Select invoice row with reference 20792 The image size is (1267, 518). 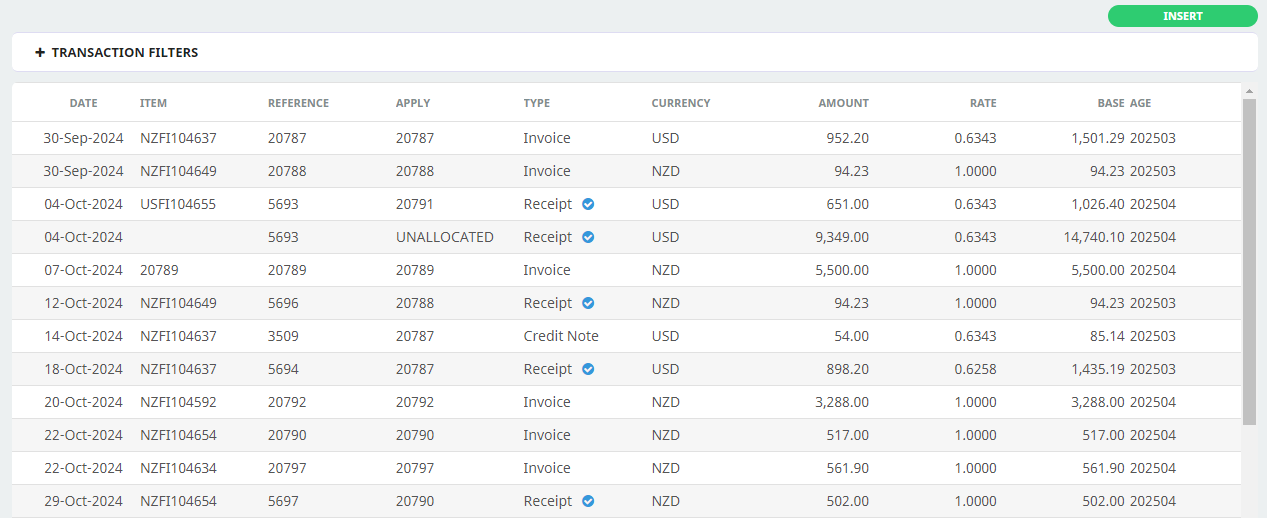627,402
